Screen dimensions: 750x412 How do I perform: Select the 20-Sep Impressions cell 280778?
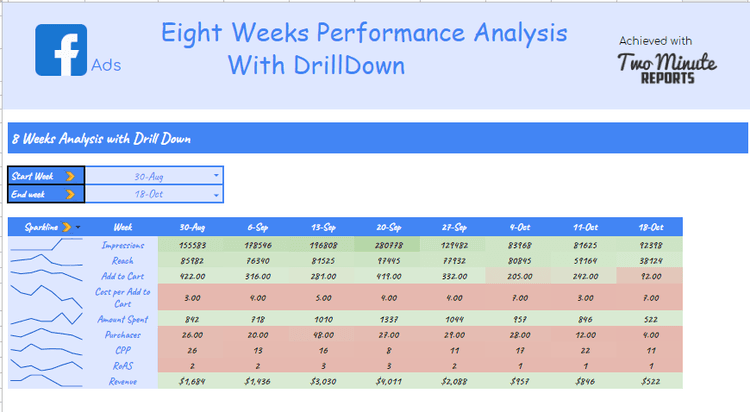click(x=387, y=244)
